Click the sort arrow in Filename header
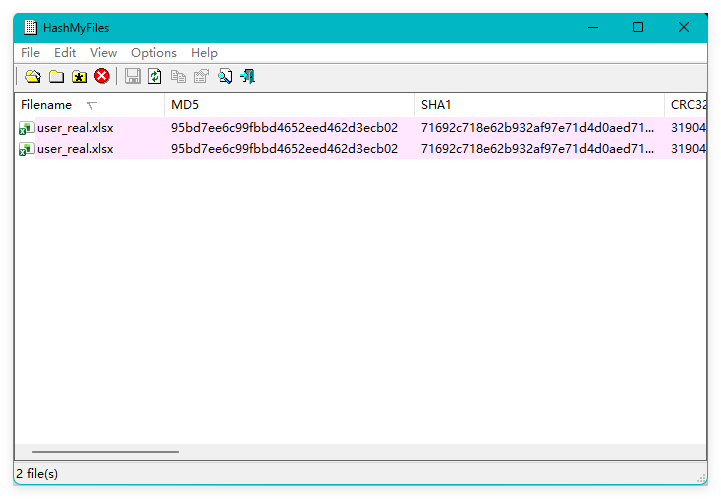Screen dimensions: 721x499 [x=92, y=106]
